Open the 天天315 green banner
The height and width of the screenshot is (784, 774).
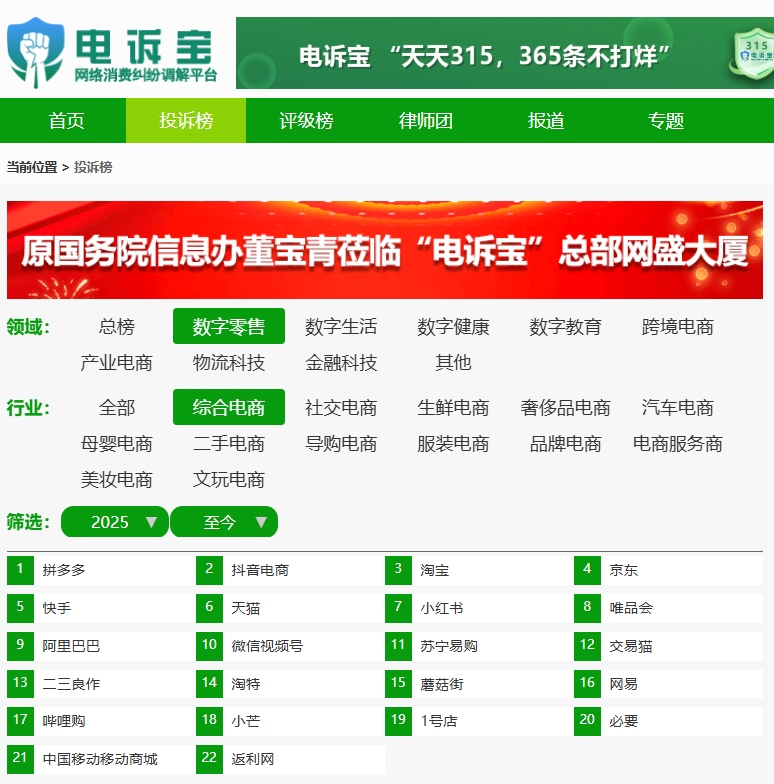pos(504,53)
